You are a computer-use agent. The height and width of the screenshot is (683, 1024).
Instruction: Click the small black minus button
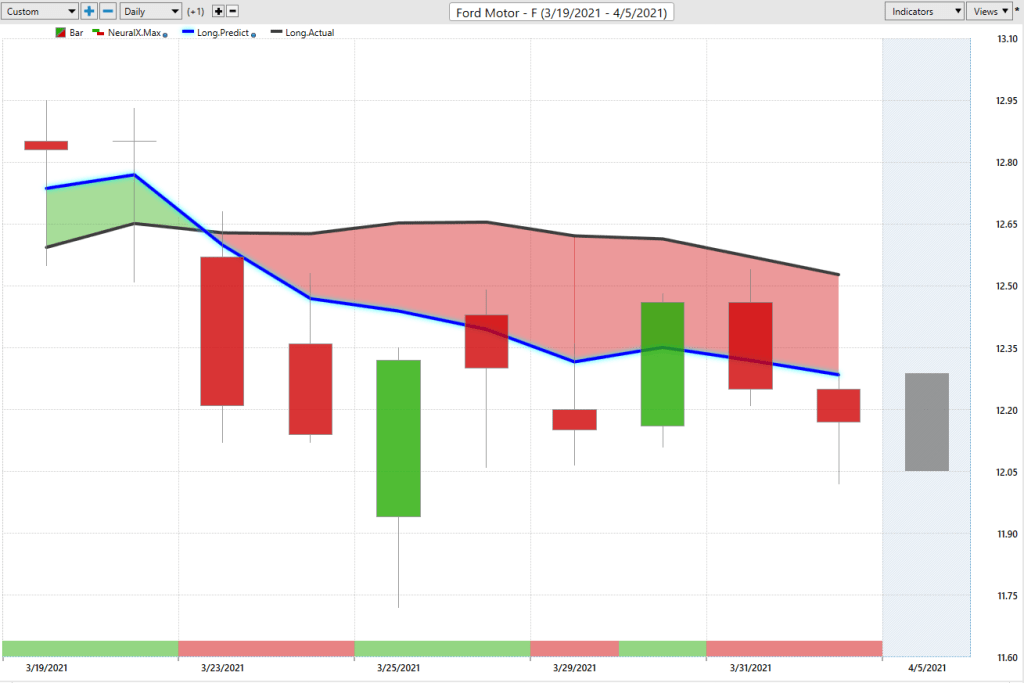232,11
